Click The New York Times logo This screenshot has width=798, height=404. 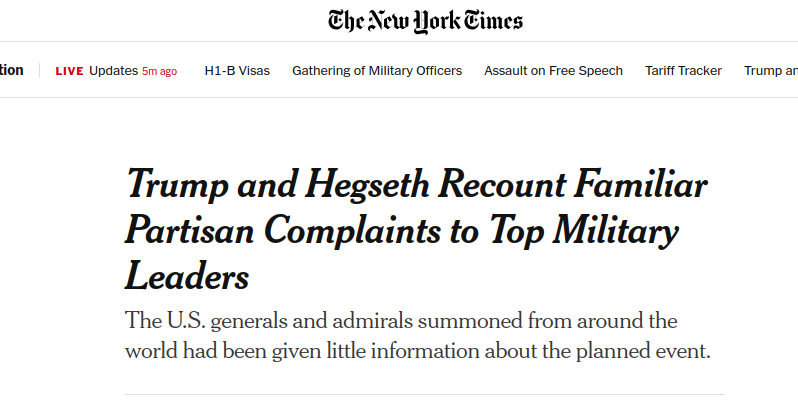425,20
